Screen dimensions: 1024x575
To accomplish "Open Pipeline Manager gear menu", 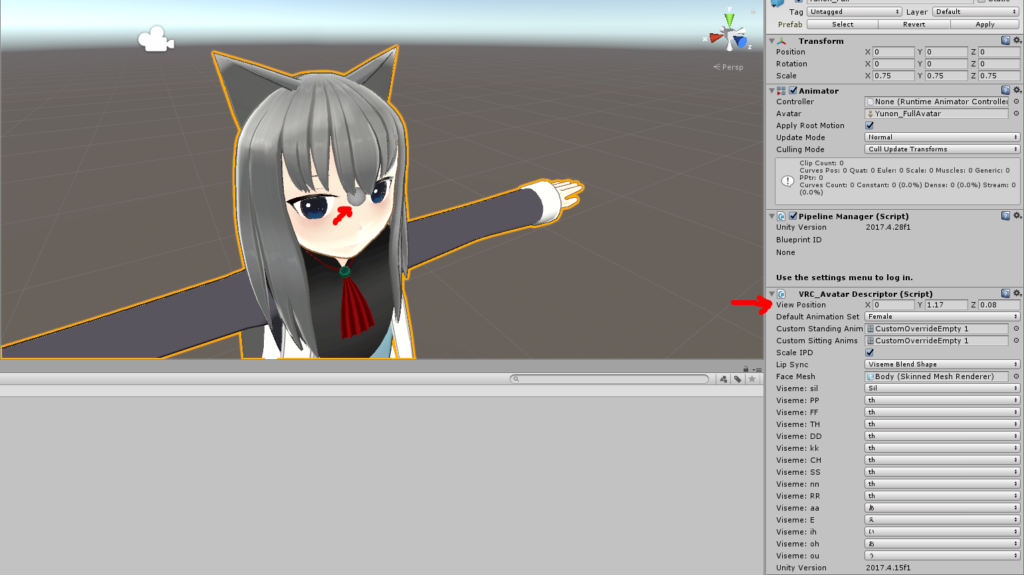I will [1017, 216].
